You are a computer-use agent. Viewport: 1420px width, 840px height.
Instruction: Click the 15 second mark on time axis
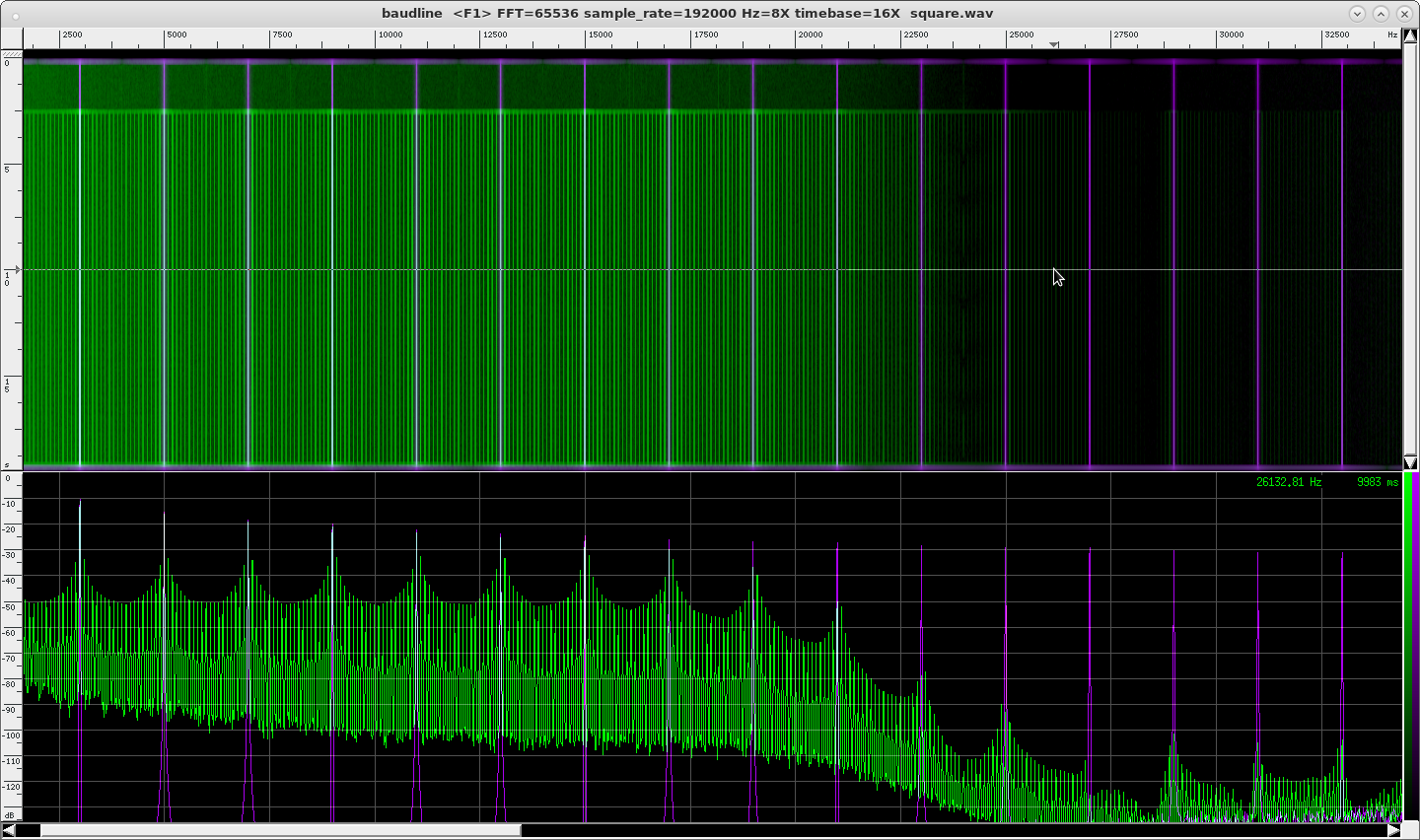[7, 385]
